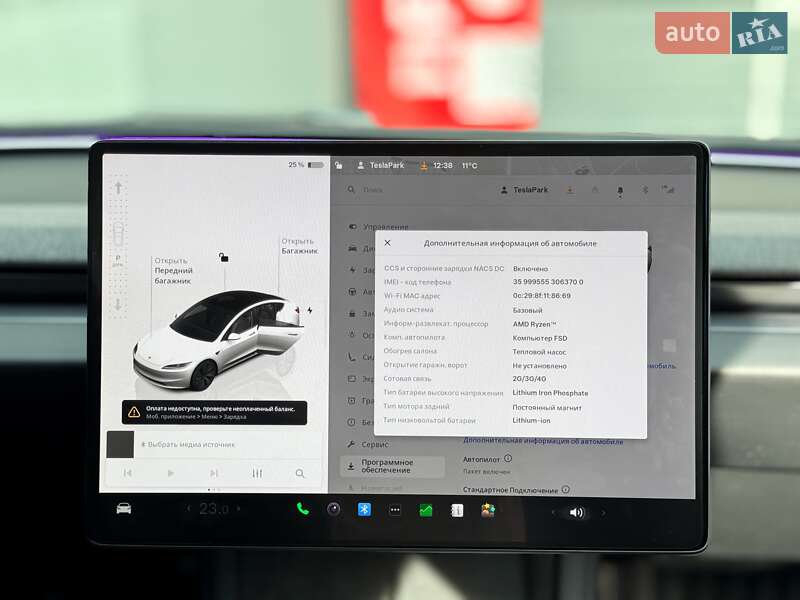Tap the Bluetooth icon in the dock
The image size is (800, 600).
(x=364, y=509)
